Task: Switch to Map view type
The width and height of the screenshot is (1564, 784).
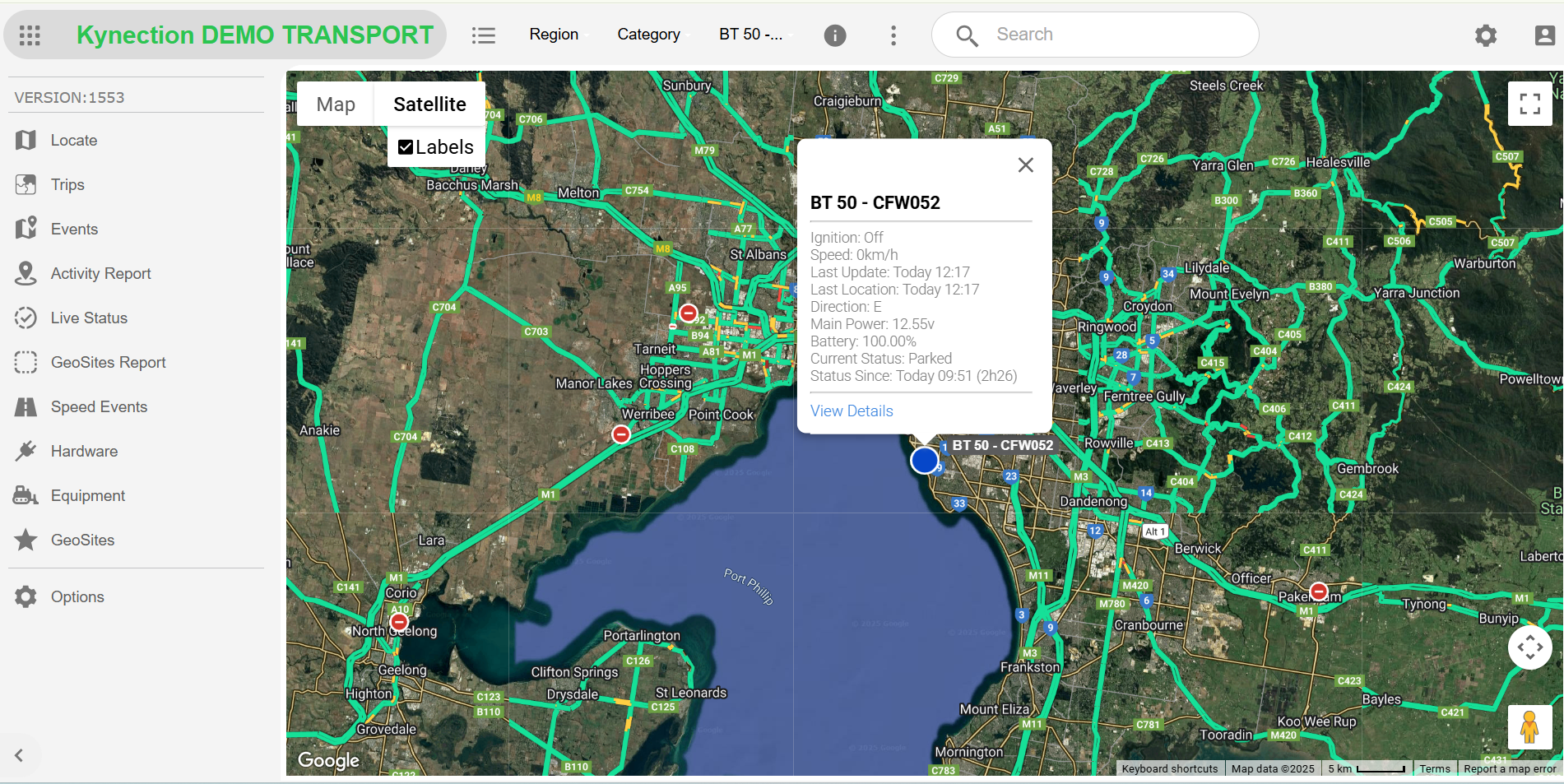Action: click(x=336, y=104)
